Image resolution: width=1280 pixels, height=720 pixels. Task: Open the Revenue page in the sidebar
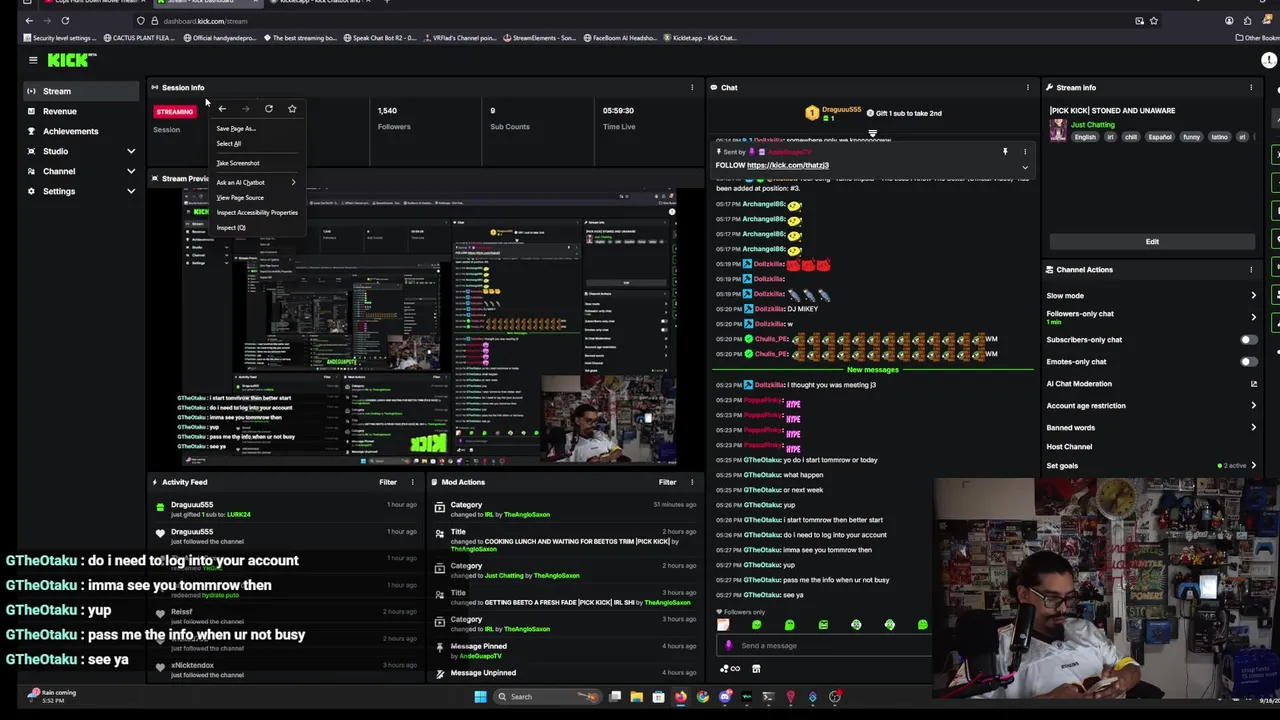[x=81, y=111]
